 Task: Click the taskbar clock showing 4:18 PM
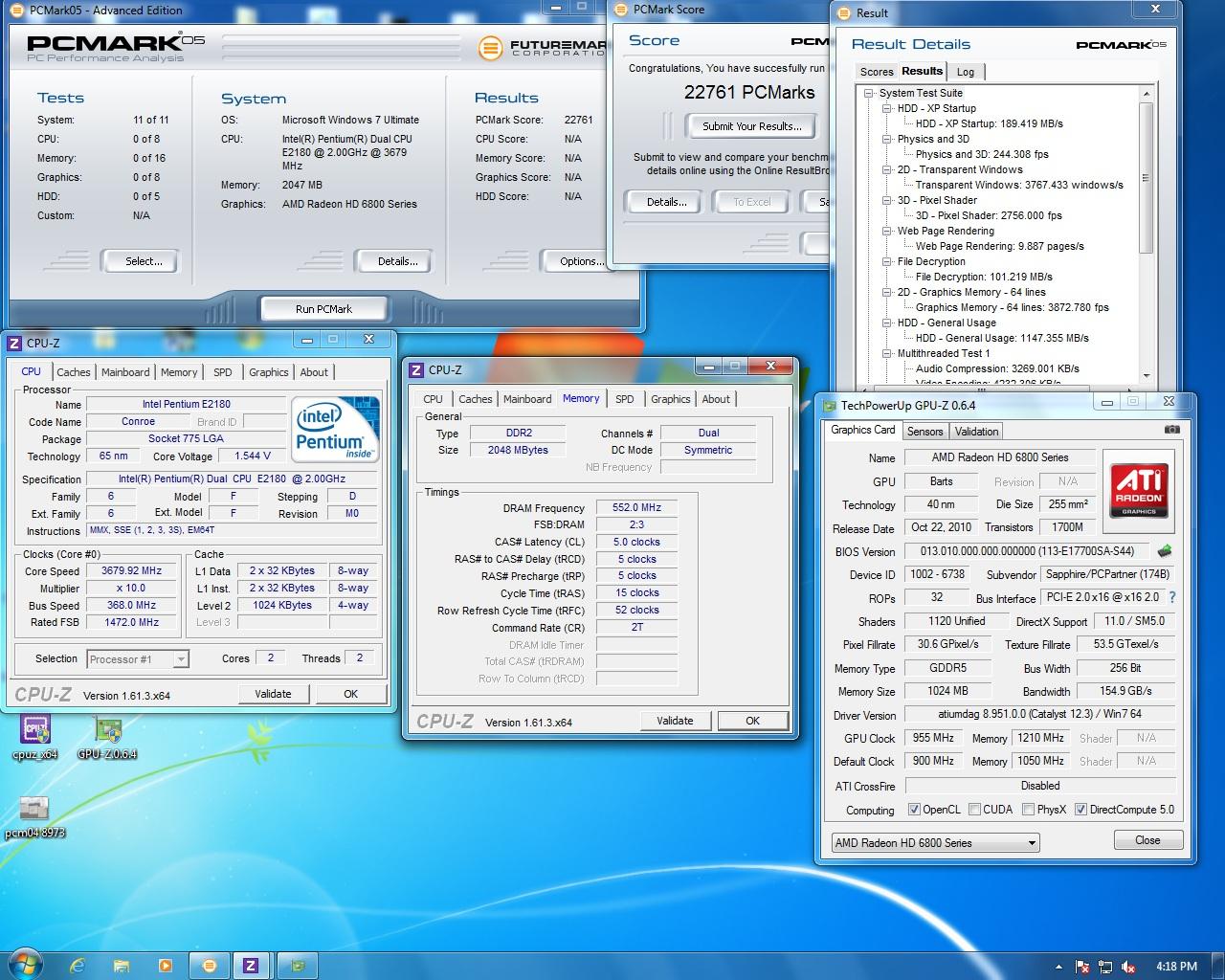coord(1176,967)
